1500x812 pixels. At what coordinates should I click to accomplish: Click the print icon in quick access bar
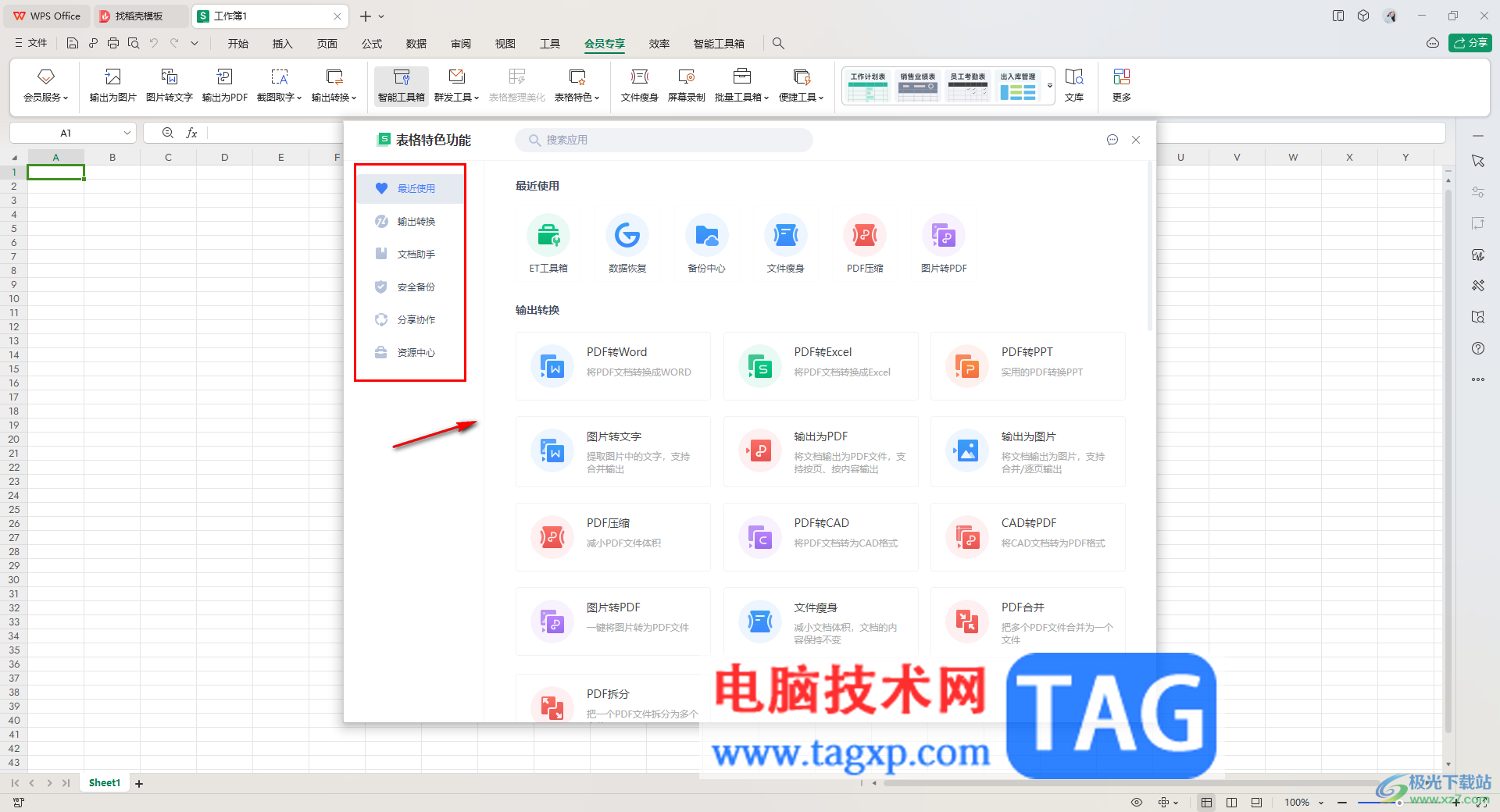(x=113, y=44)
